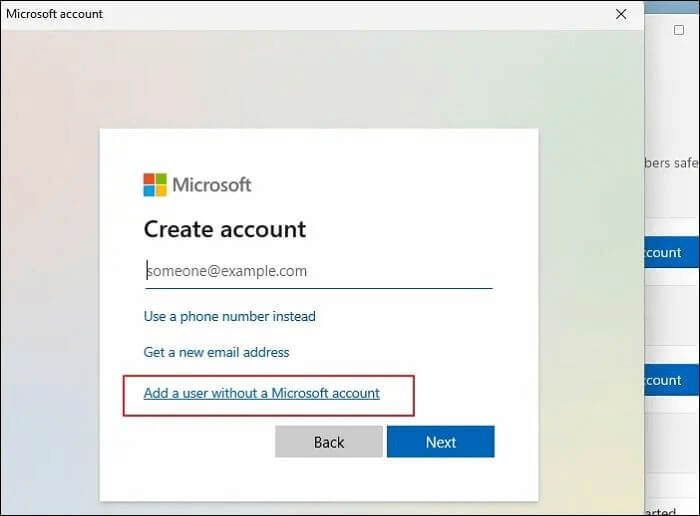Click the Microsoft logo

[x=197, y=185]
